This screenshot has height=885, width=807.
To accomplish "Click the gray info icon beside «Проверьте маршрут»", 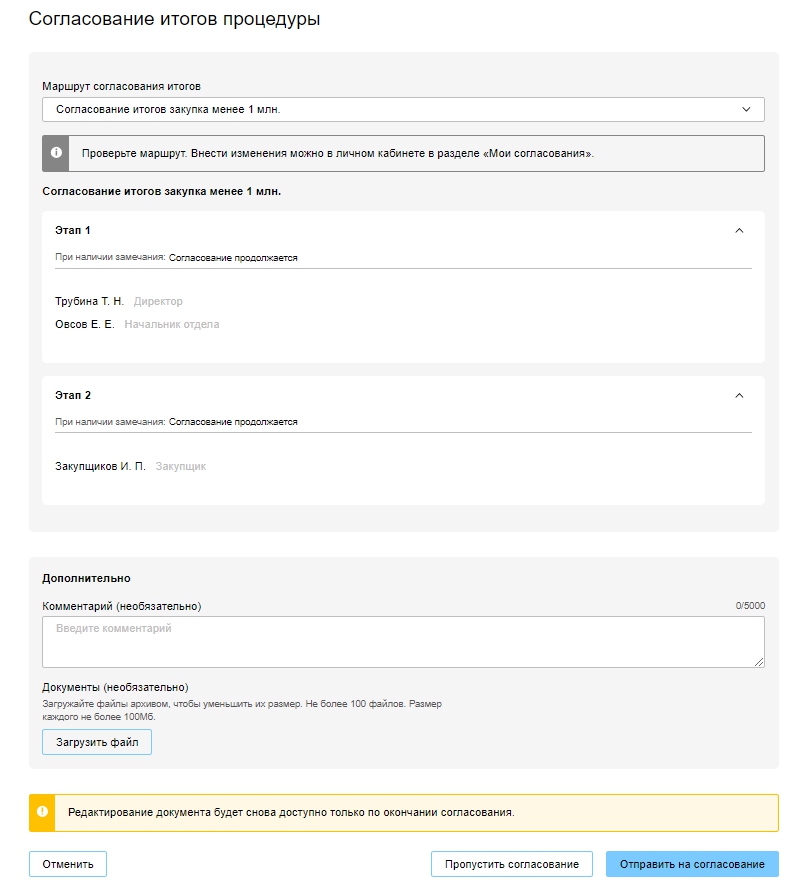I will coord(55,153).
